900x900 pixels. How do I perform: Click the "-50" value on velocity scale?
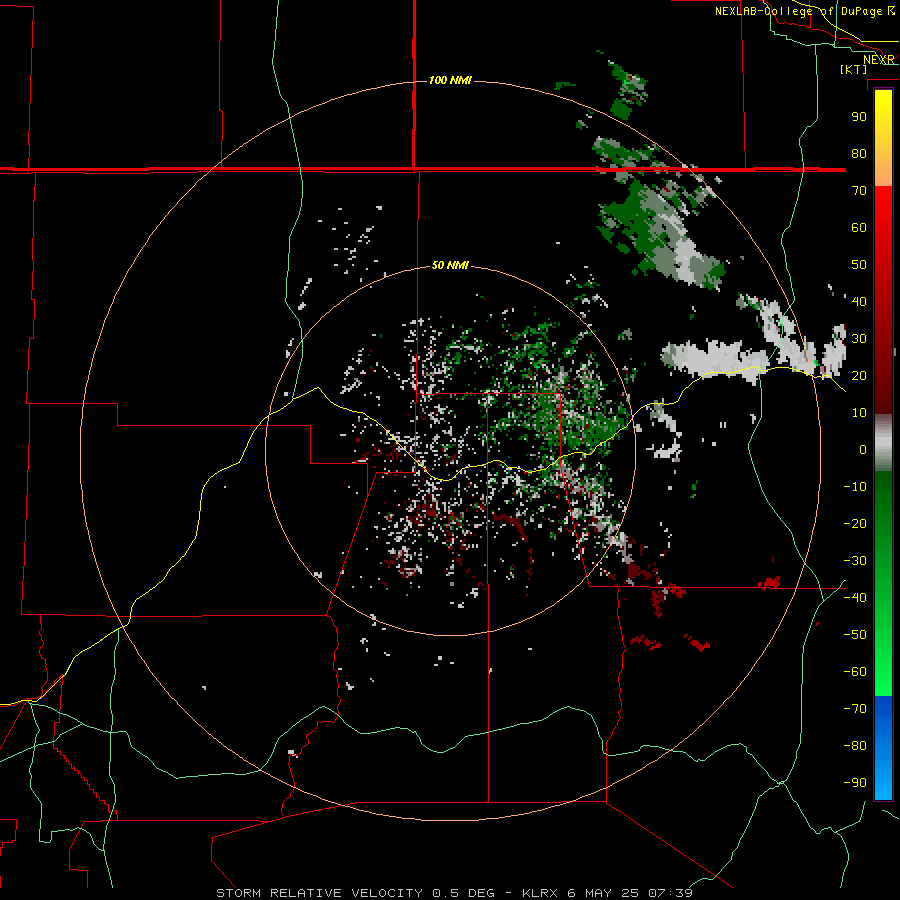(855, 635)
